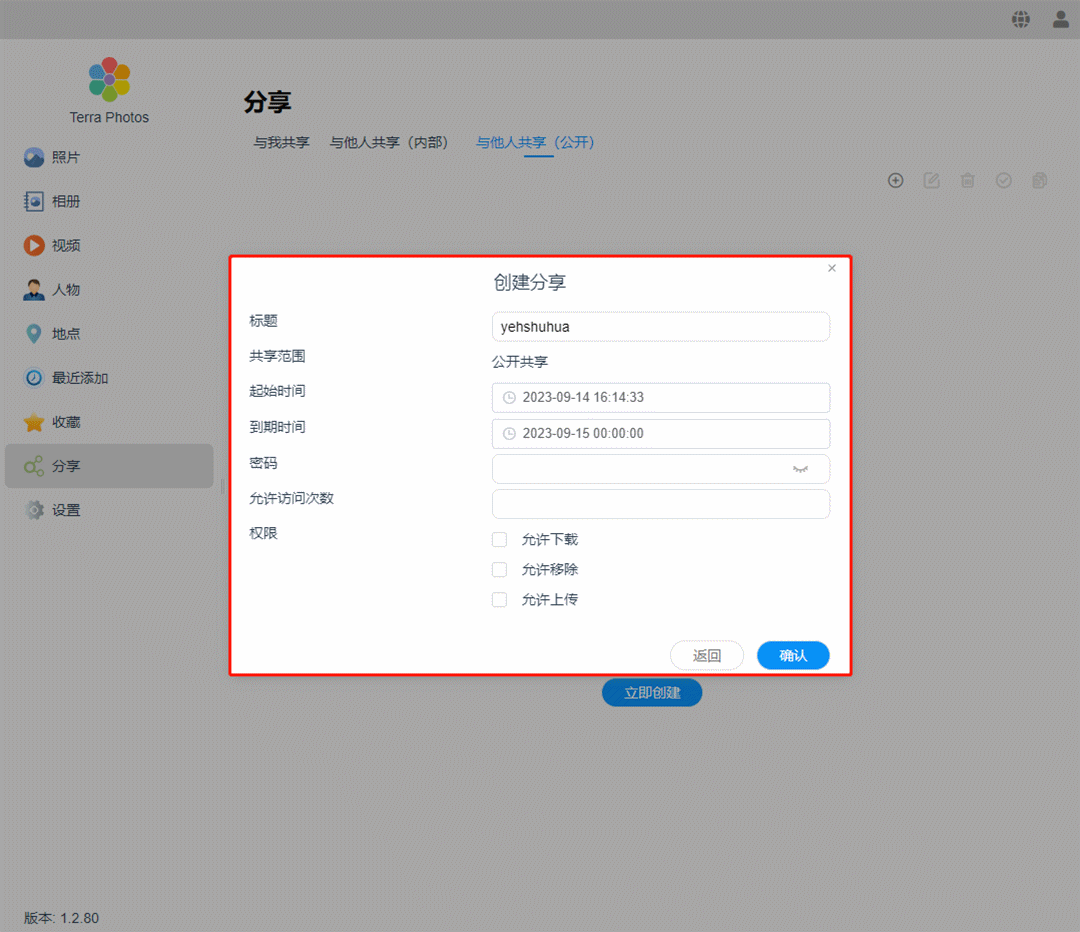Image resolution: width=1080 pixels, height=932 pixels.
Task: Open the 到期时间 expiry time picker
Action: click(x=660, y=433)
